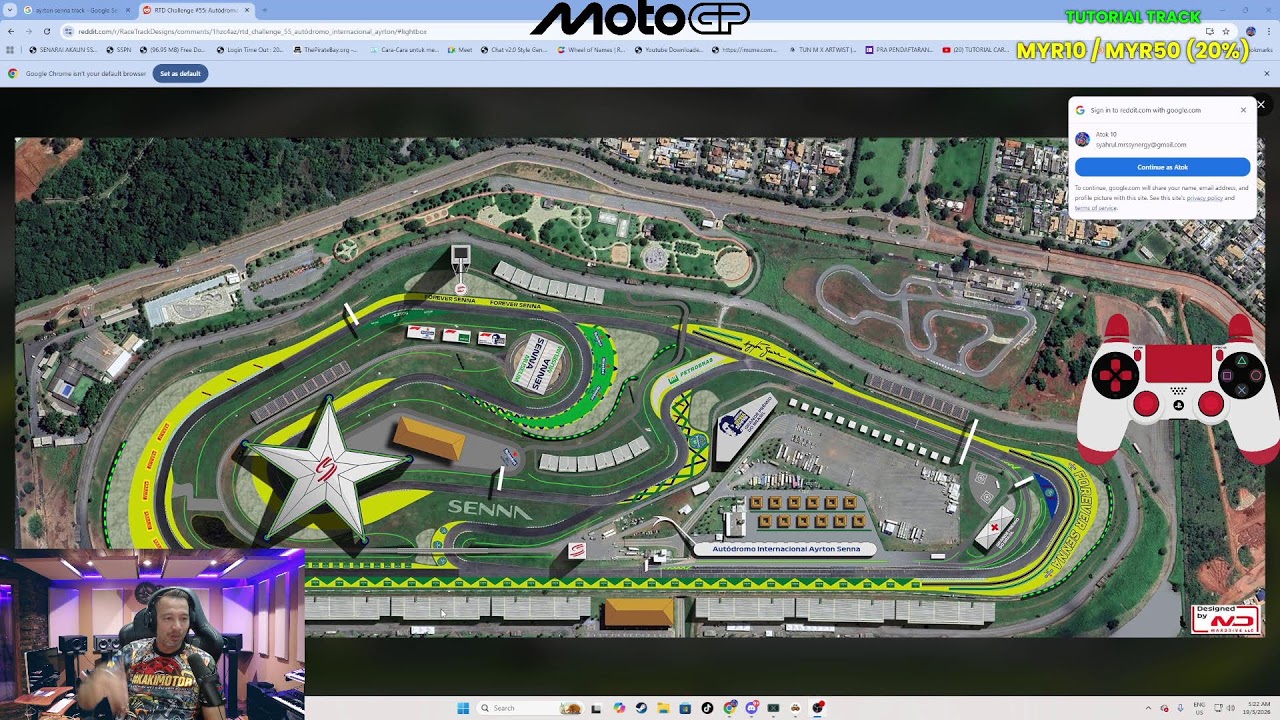1280x720 pixels.
Task: Click the taskbar Search box
Action: 530,708
